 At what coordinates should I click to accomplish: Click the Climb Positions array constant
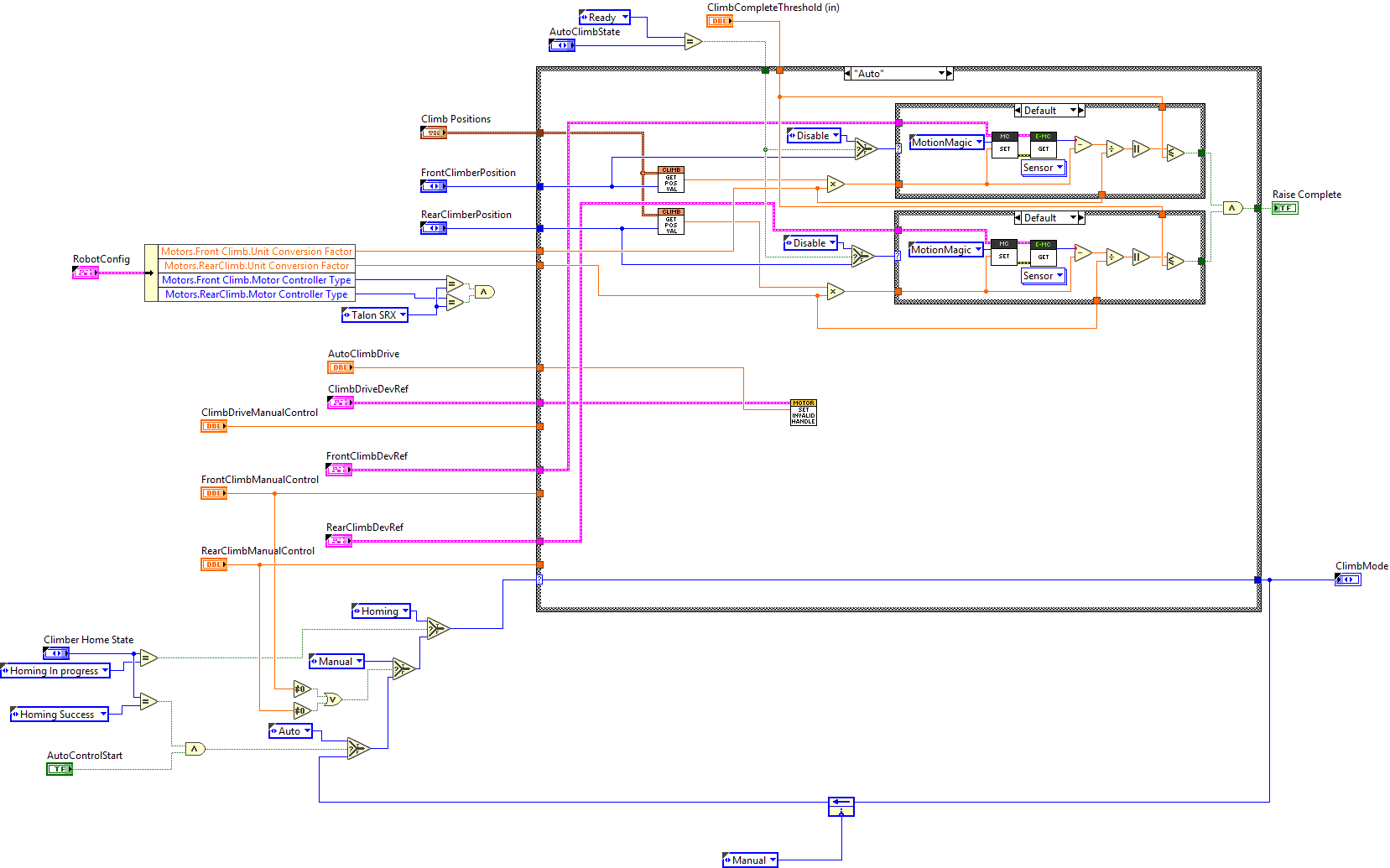point(432,132)
